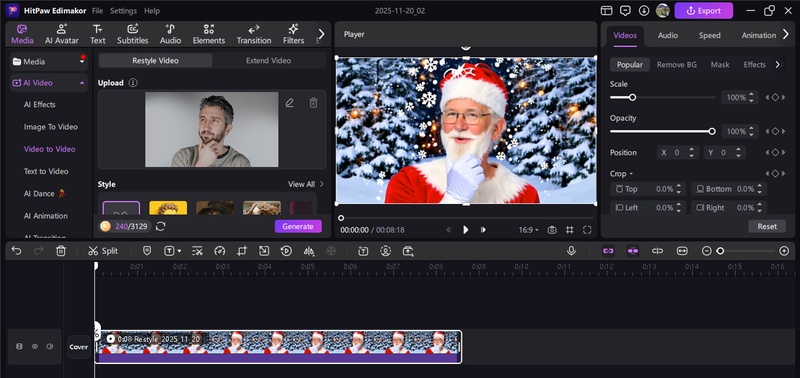Image resolution: width=800 pixels, height=378 pixels.
Task: Open the feedback message icon in title bar
Action: [x=625, y=10]
